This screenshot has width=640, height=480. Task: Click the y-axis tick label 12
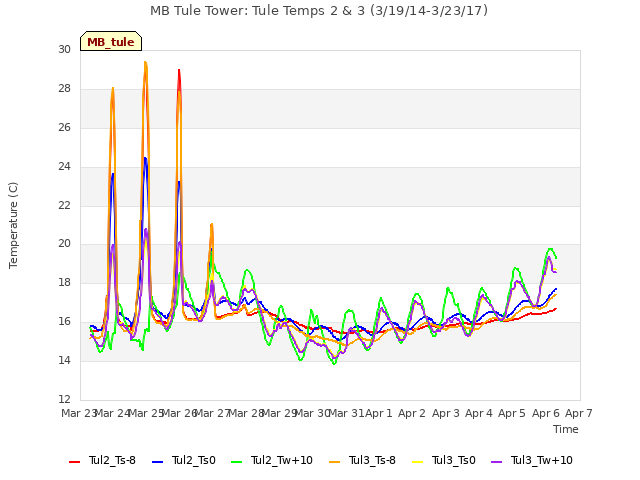tap(64, 399)
